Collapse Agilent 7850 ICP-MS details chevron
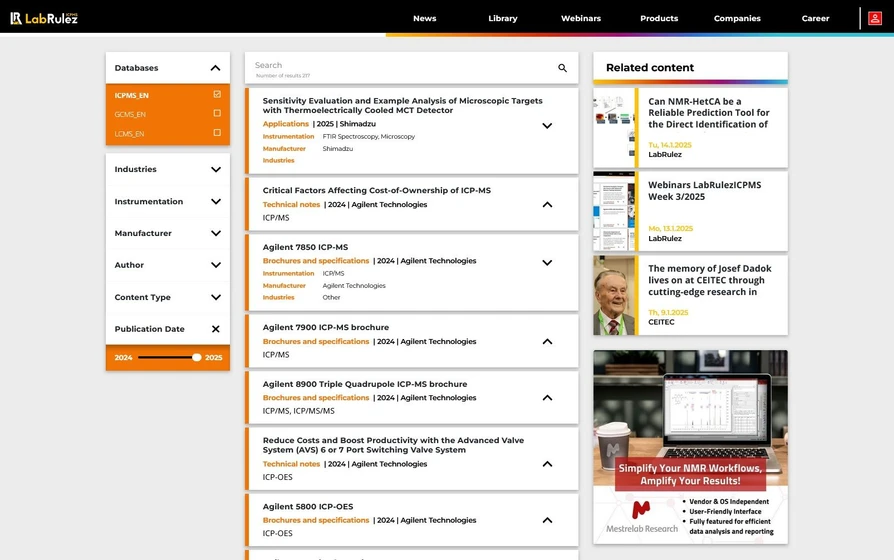This screenshot has width=894, height=560. (547, 263)
